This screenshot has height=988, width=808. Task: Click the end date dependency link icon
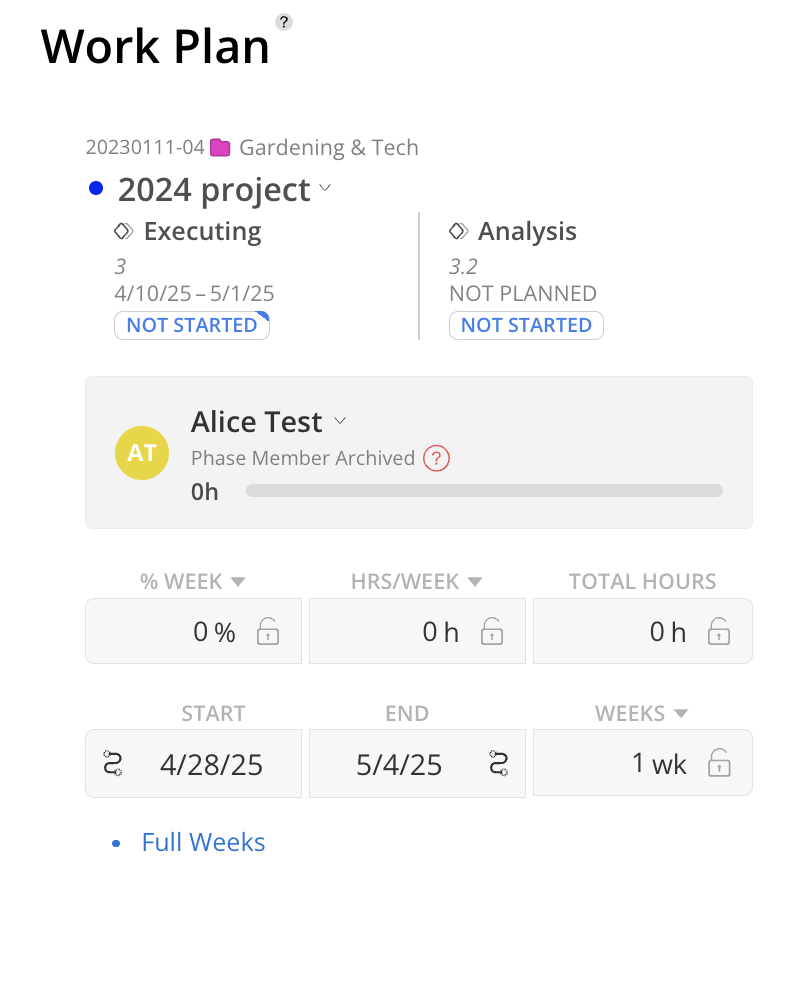coord(499,764)
